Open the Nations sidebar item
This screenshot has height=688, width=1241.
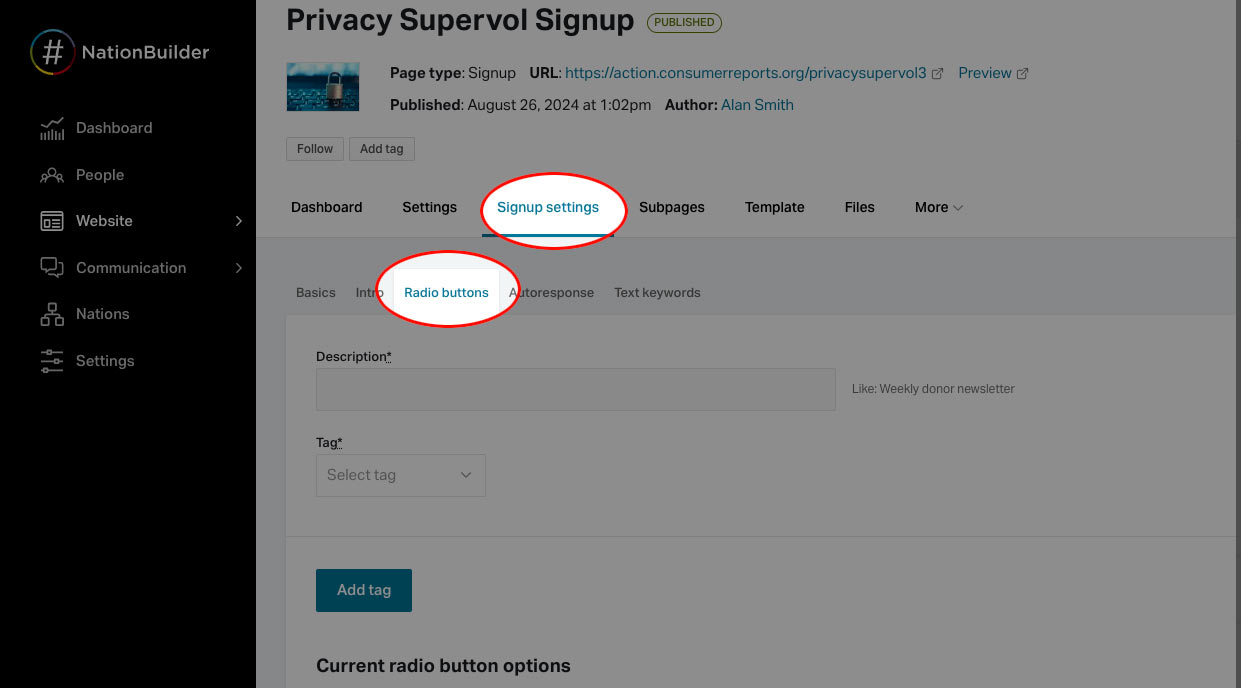click(x=102, y=313)
